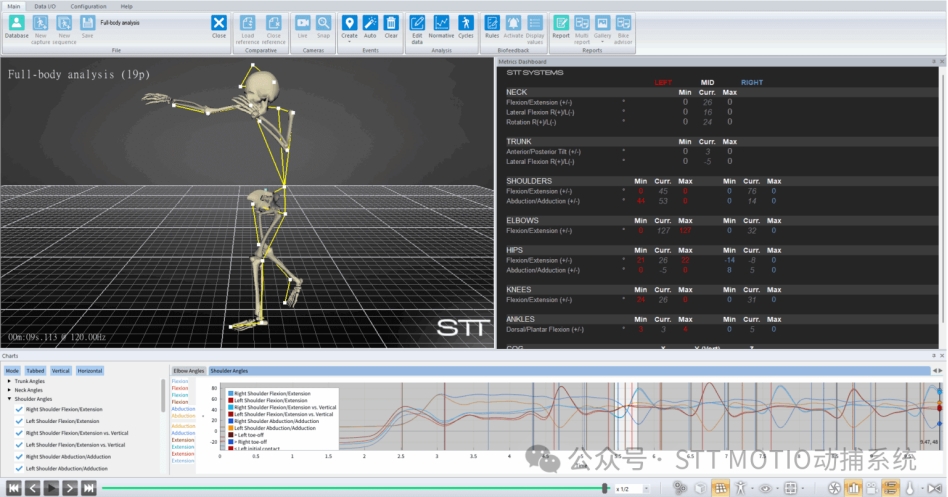Toggle Left Shoulder Flexion/Extension vs. Vertical
The image size is (948, 497).
coord(19,444)
